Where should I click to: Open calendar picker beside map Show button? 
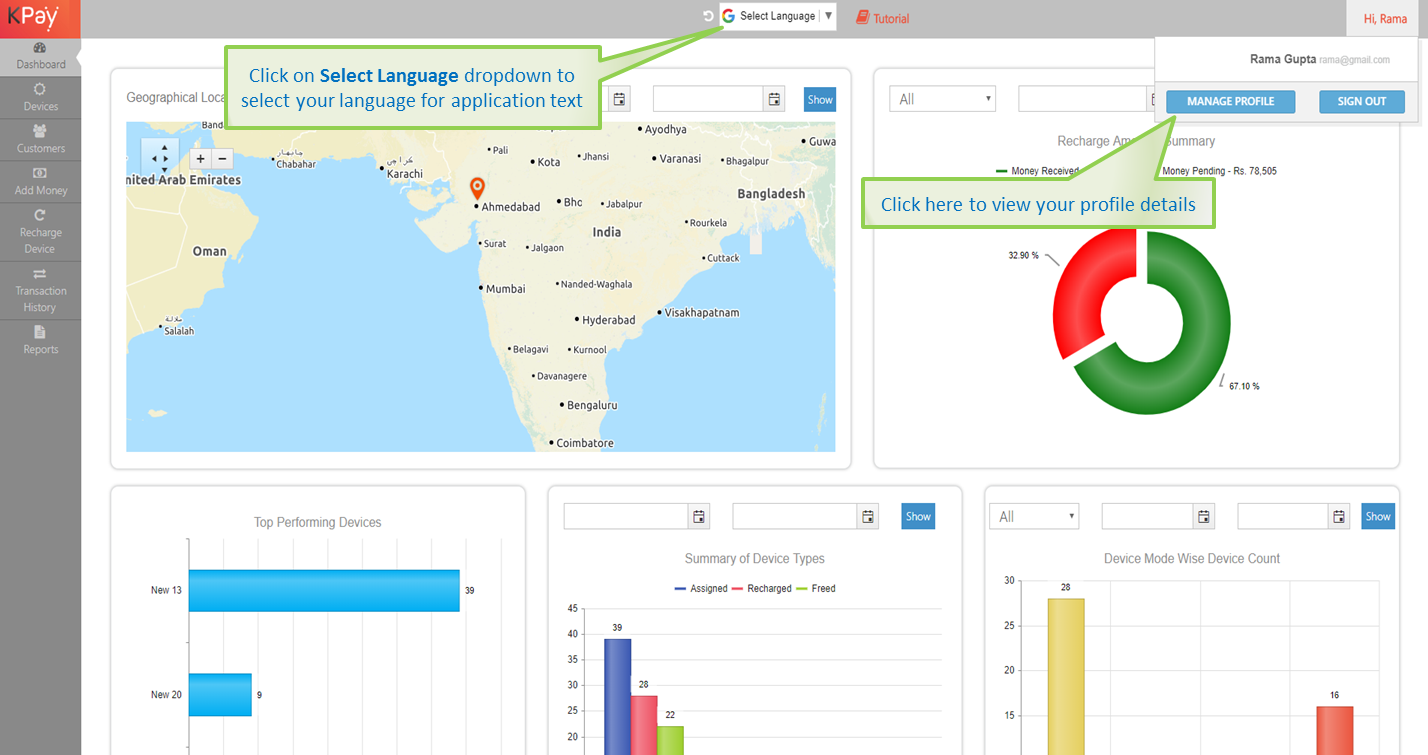click(x=773, y=99)
